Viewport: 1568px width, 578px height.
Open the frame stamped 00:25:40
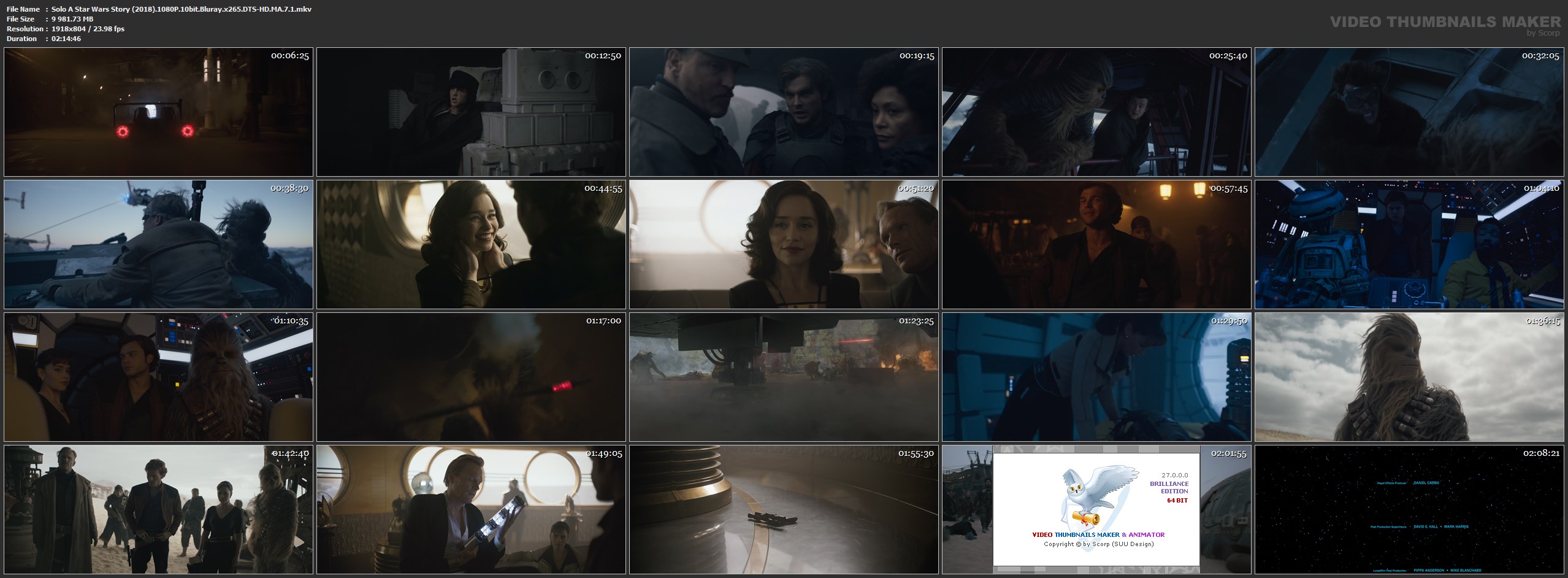pyautogui.click(x=1096, y=112)
